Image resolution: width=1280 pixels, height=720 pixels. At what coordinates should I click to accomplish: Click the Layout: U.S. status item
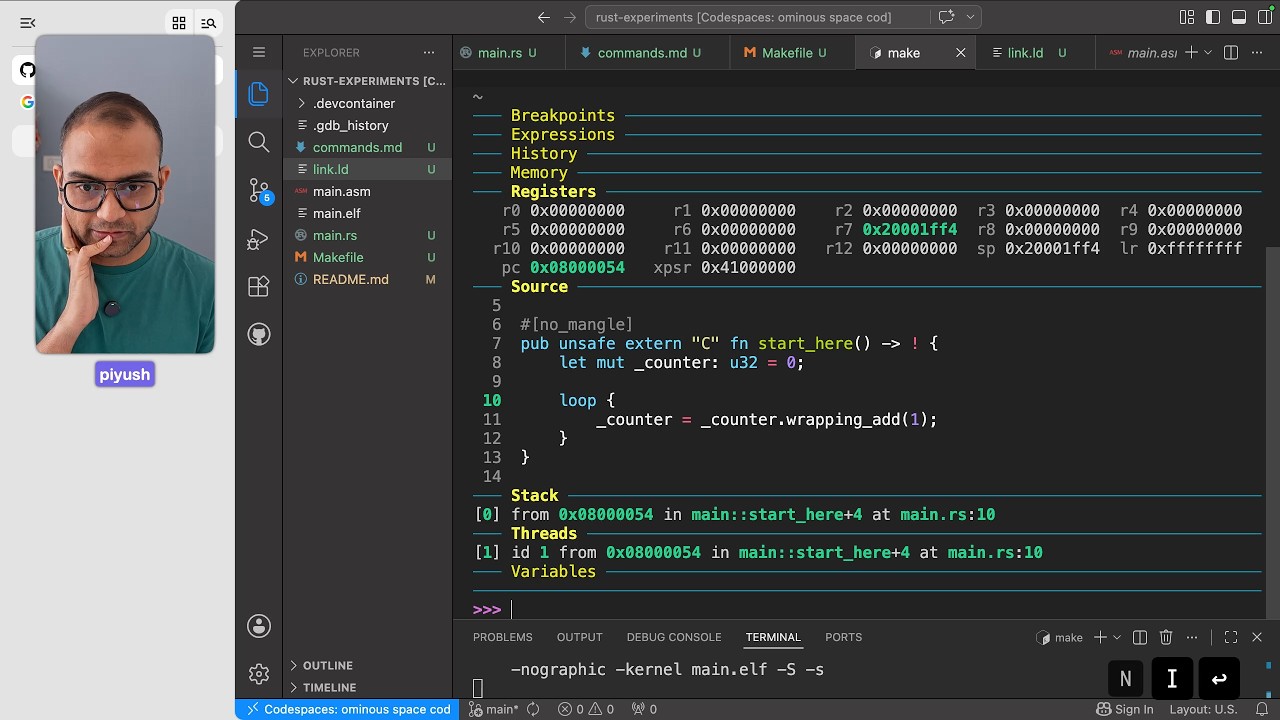(x=1203, y=709)
